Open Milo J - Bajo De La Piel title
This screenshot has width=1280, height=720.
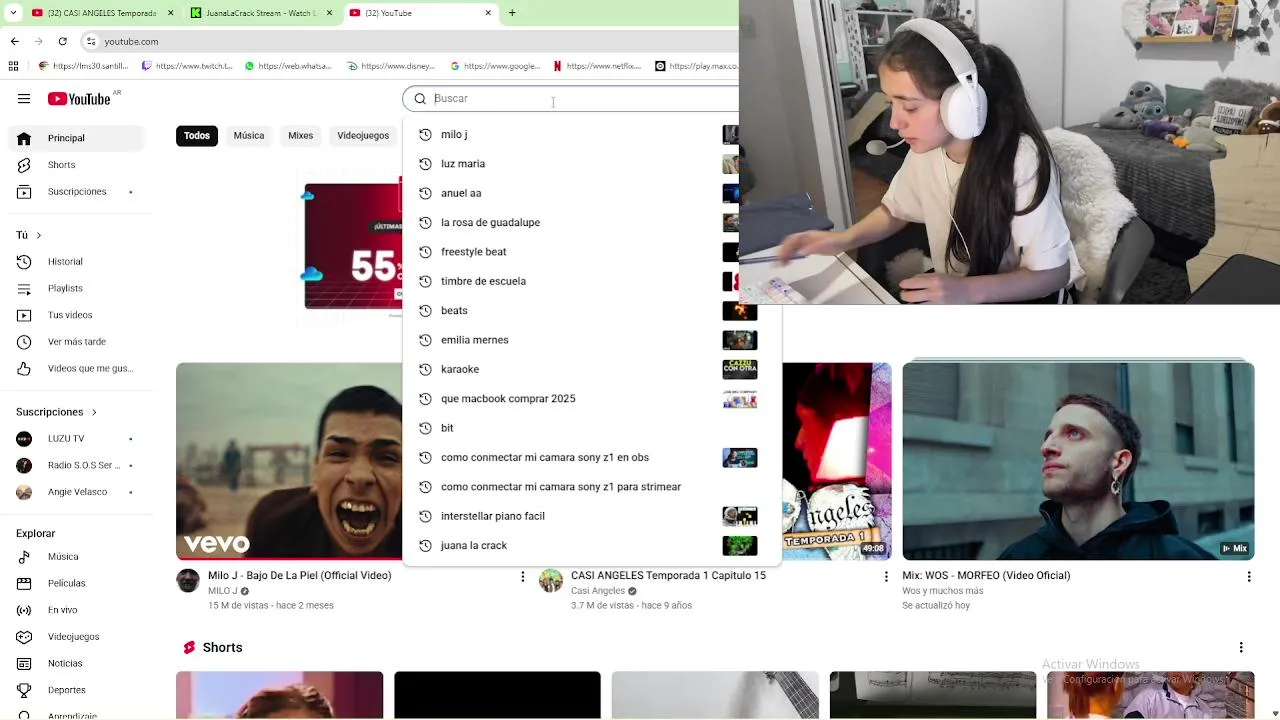pyautogui.click(x=299, y=576)
